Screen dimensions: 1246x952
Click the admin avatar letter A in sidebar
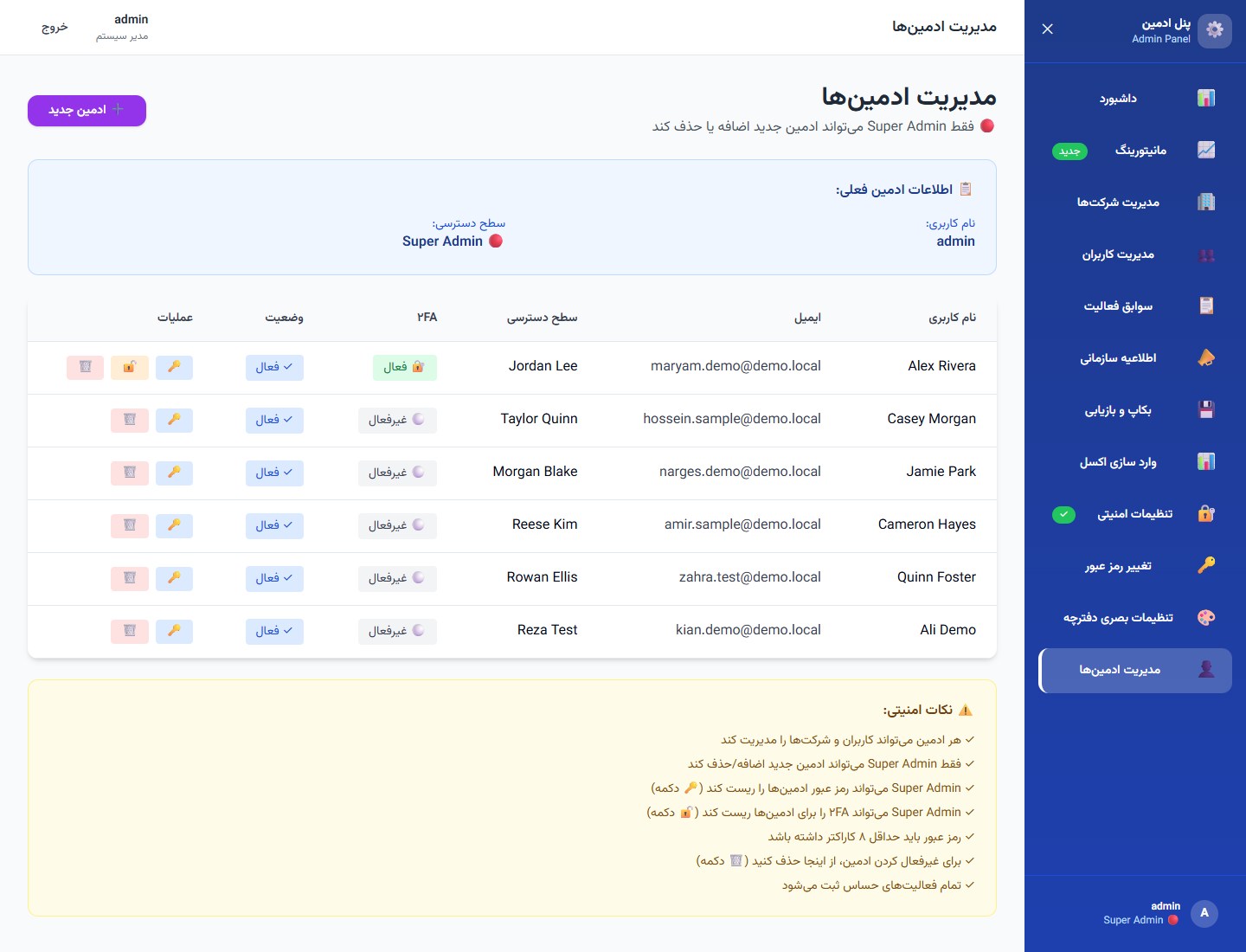(x=1204, y=913)
